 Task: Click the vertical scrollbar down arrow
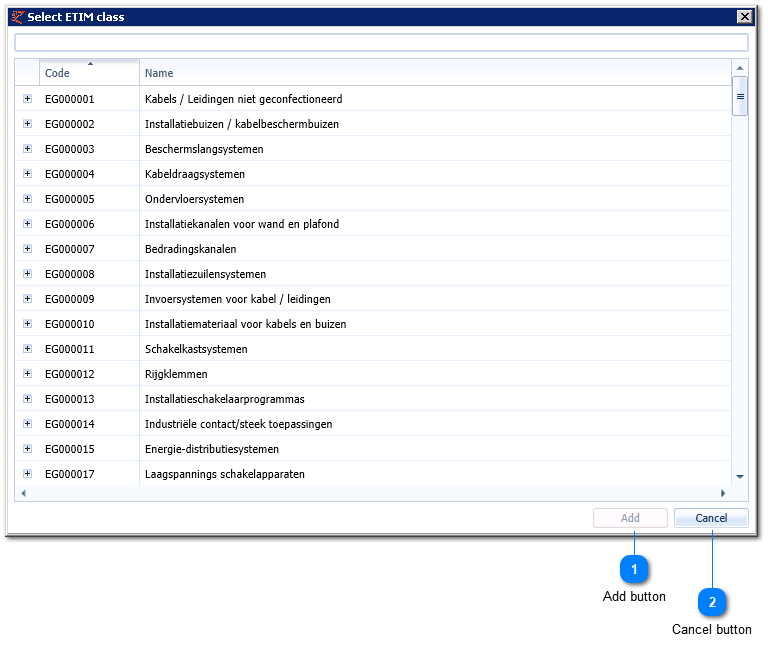click(x=740, y=476)
